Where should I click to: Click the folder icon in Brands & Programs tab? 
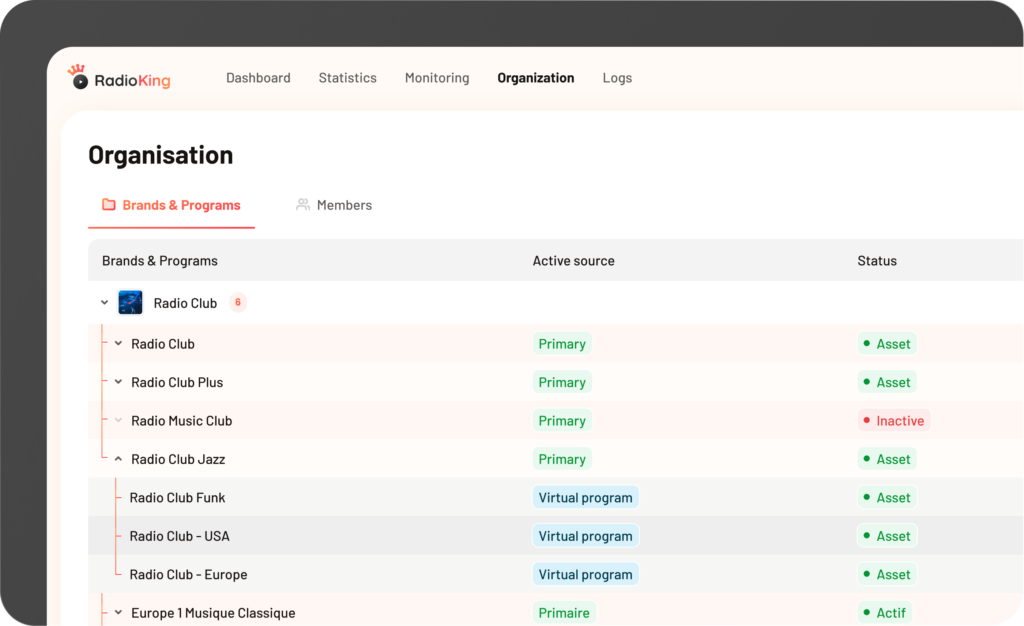(109, 205)
